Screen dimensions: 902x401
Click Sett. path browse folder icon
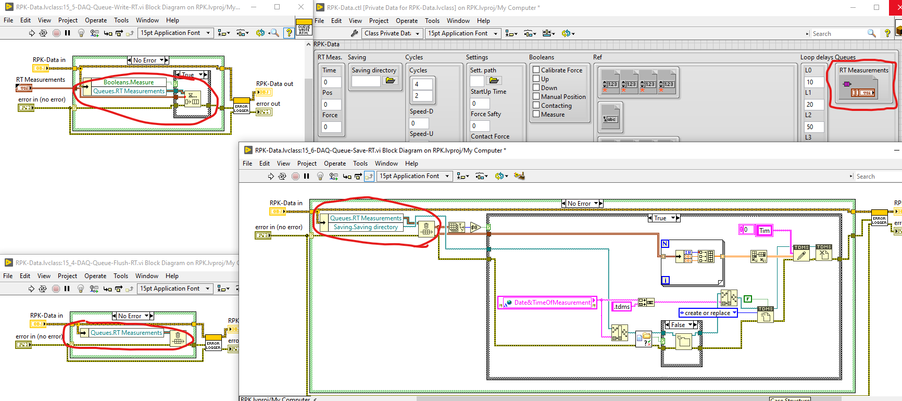point(493,81)
